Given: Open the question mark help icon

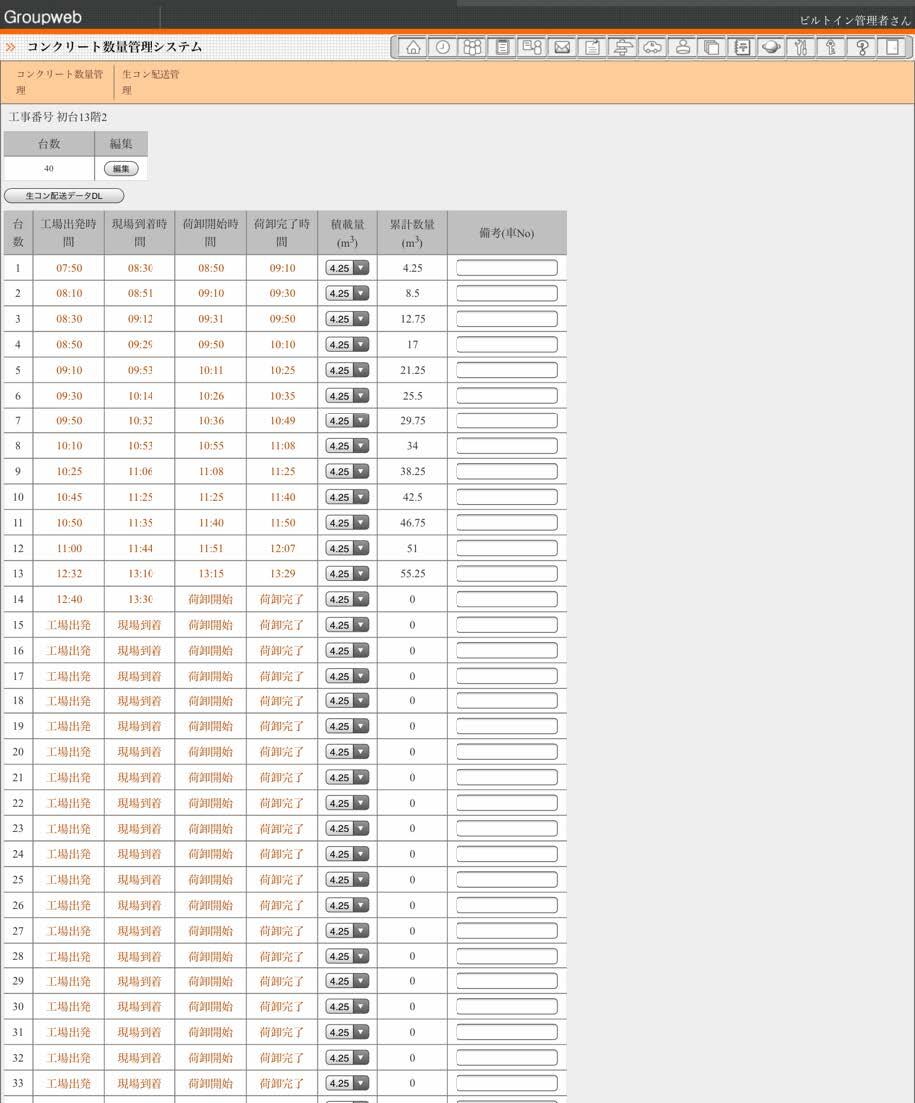Looking at the screenshot, I should [x=862, y=47].
